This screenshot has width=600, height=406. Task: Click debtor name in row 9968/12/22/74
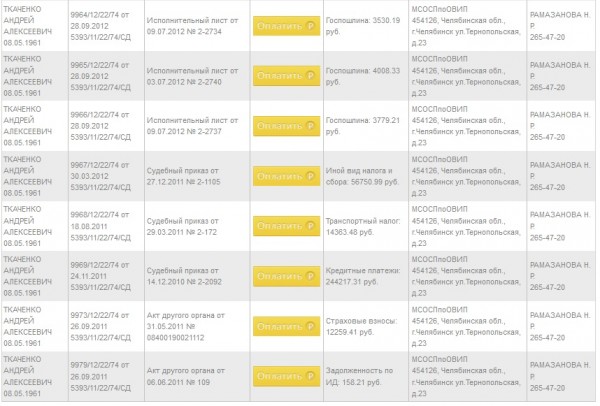[28, 226]
